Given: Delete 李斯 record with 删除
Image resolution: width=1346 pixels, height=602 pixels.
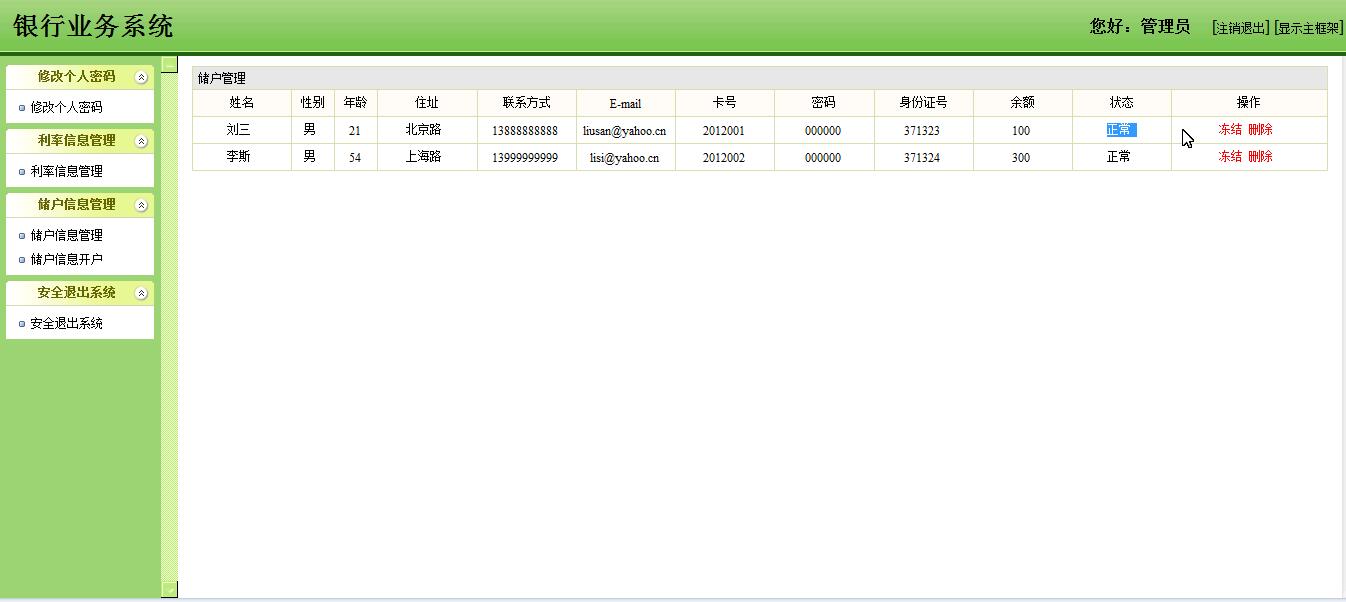Looking at the screenshot, I should [x=1260, y=156].
